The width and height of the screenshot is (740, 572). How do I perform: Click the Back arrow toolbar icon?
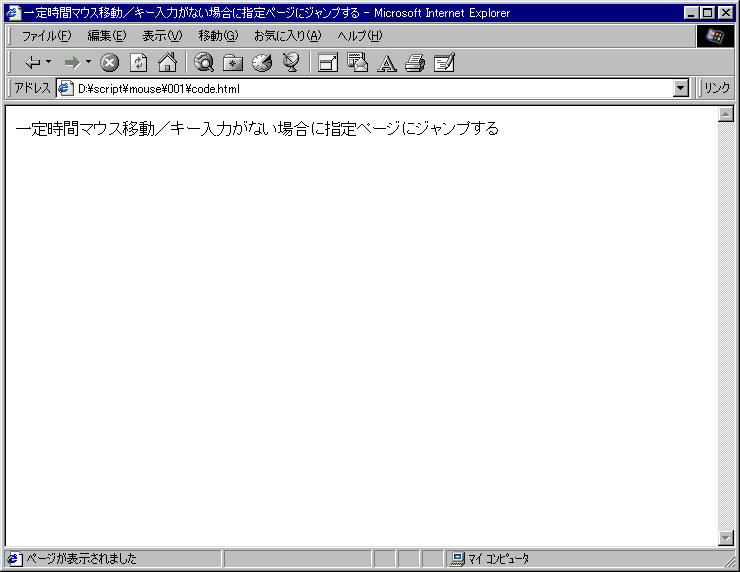tap(33, 62)
